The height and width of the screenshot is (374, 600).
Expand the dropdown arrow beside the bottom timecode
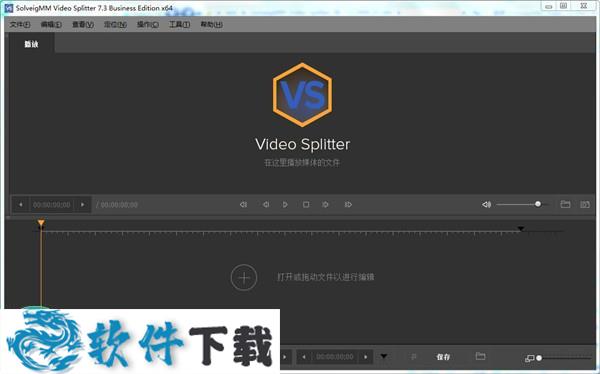click(384, 356)
